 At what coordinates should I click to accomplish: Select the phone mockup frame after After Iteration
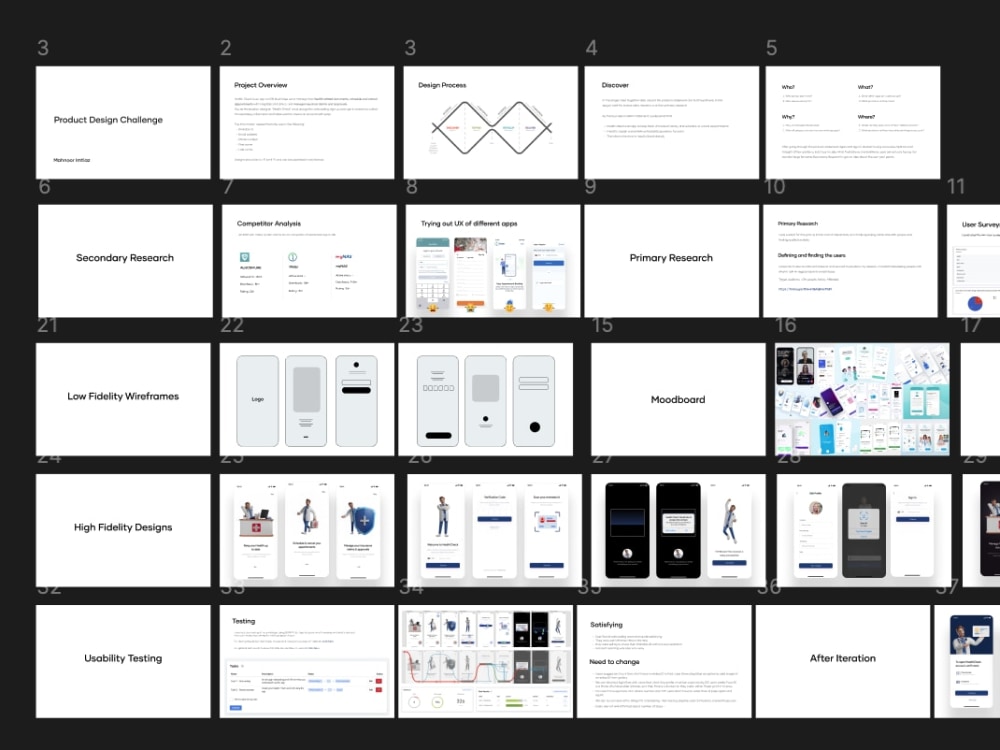pyautogui.click(x=967, y=661)
